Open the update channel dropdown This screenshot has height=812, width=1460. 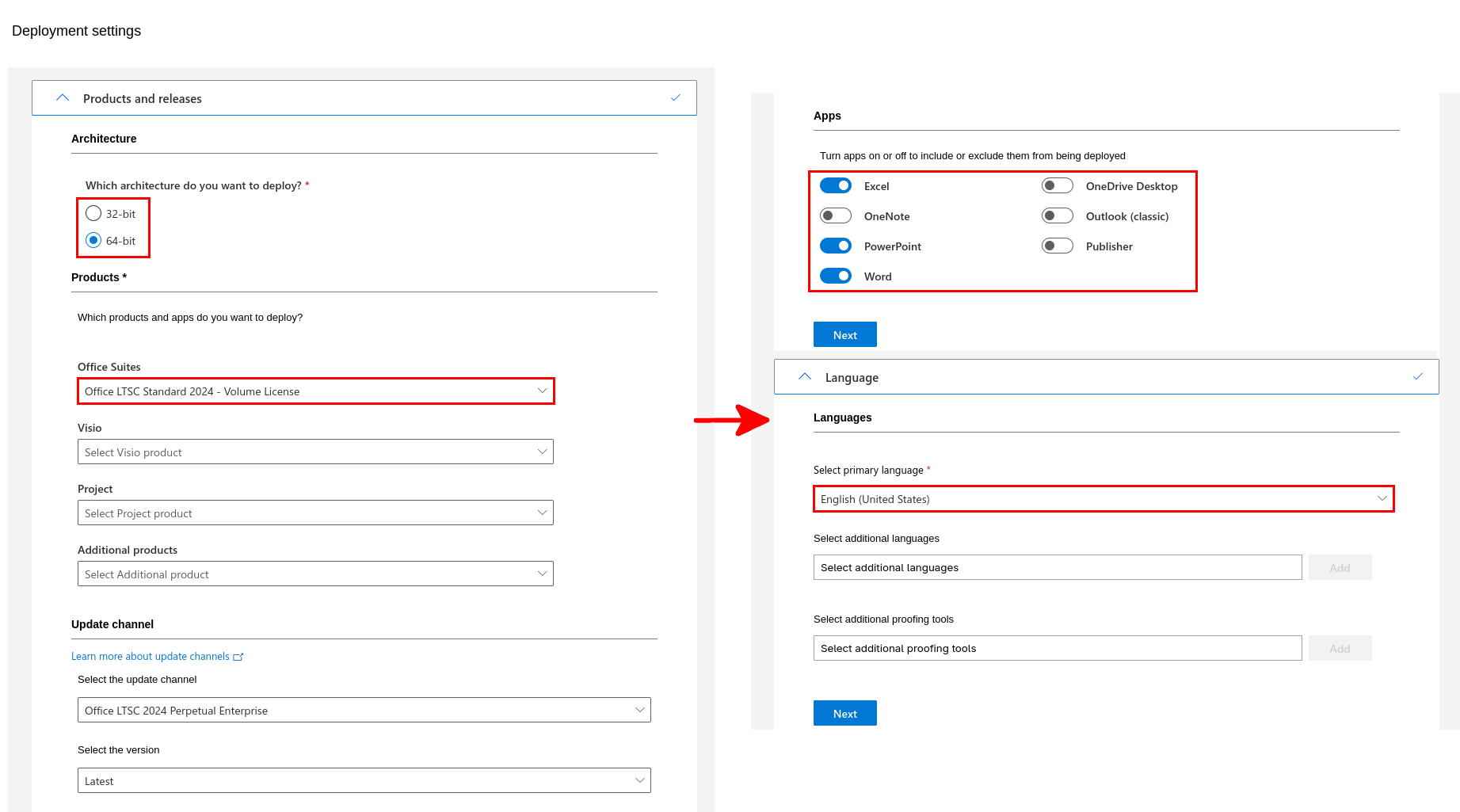tap(364, 711)
